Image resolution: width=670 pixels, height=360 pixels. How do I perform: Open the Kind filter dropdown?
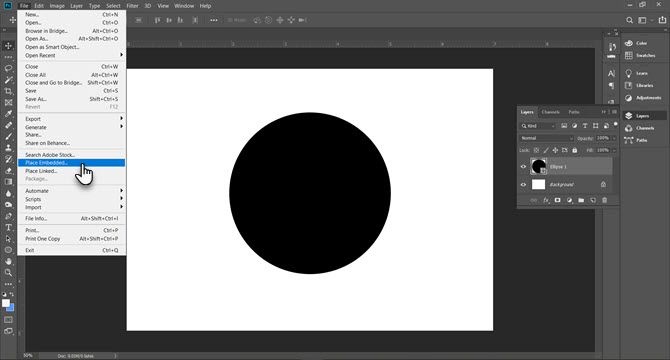click(x=538, y=126)
